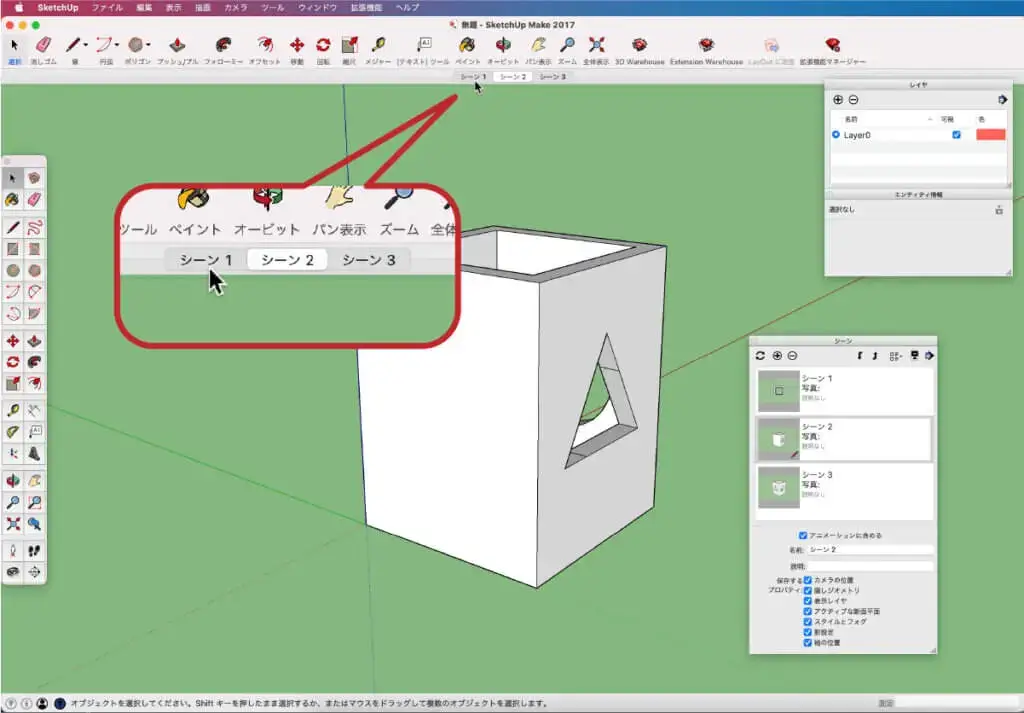Select the シーン 1 thumbnail in Scenes panel

pos(779,390)
